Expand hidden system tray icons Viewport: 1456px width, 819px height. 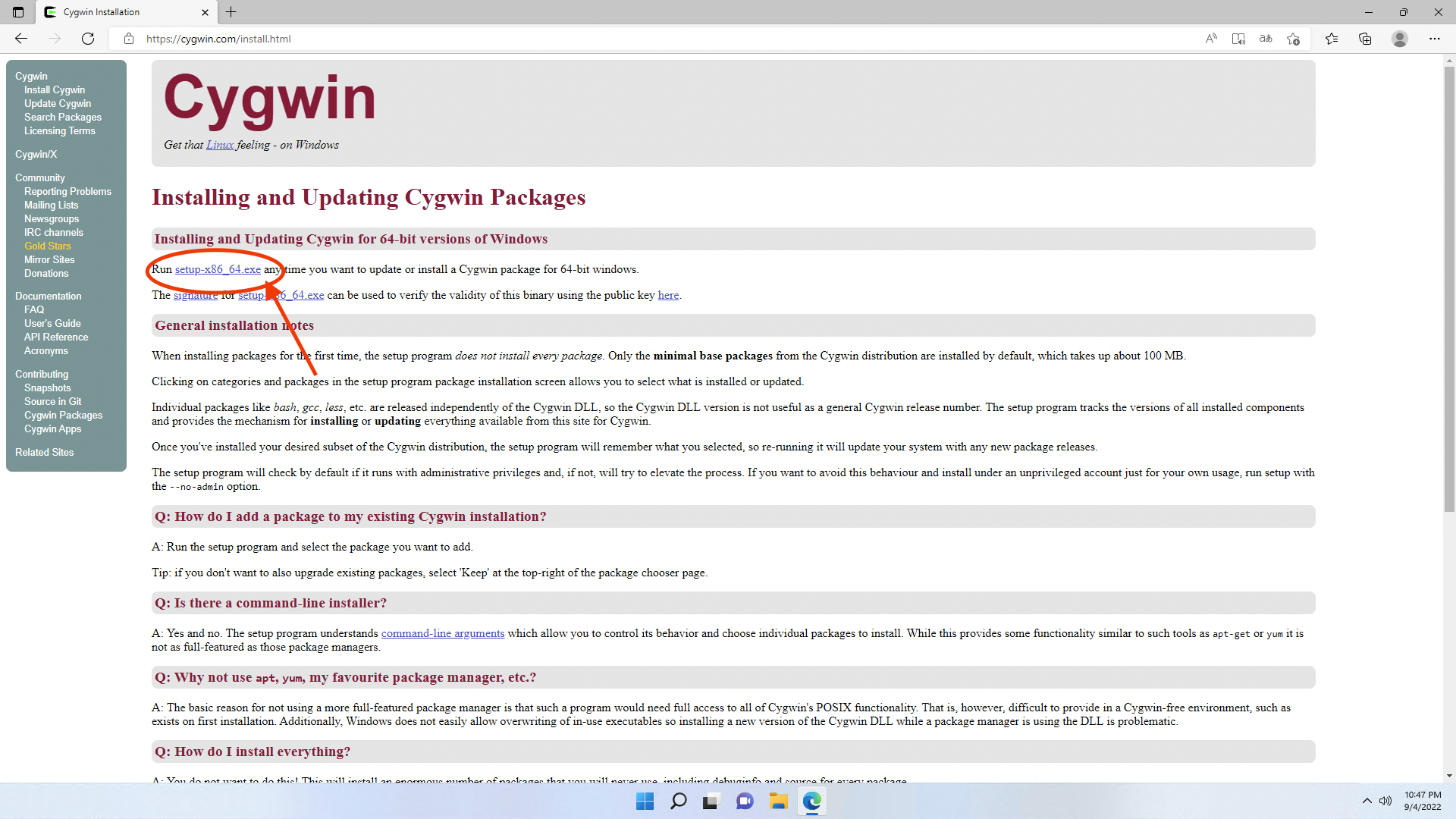(1367, 801)
